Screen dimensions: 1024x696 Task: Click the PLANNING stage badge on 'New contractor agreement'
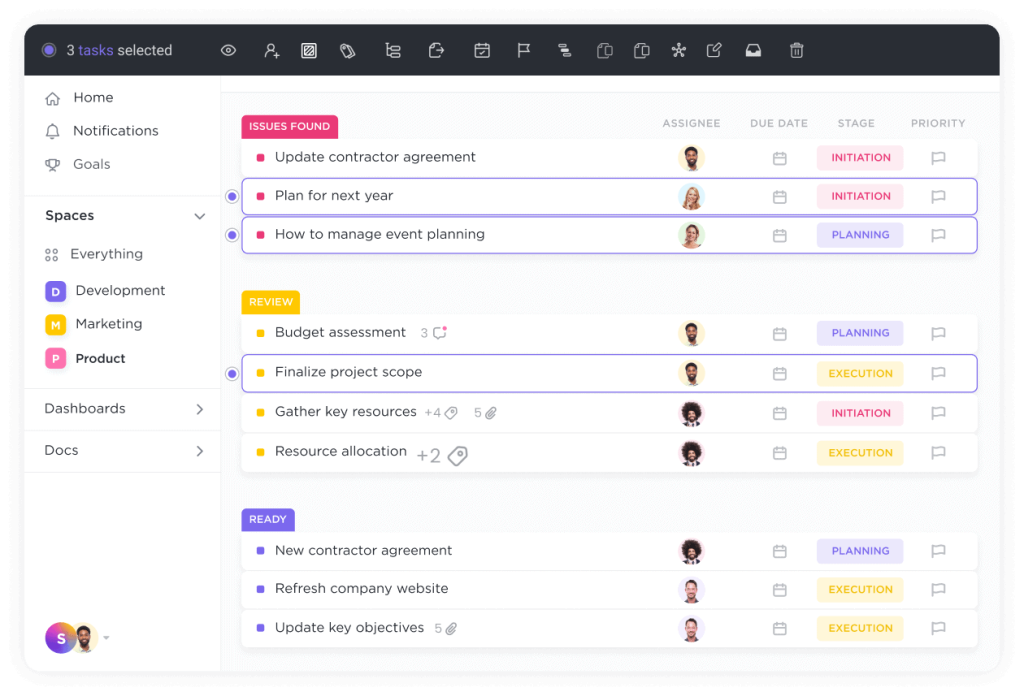click(860, 551)
